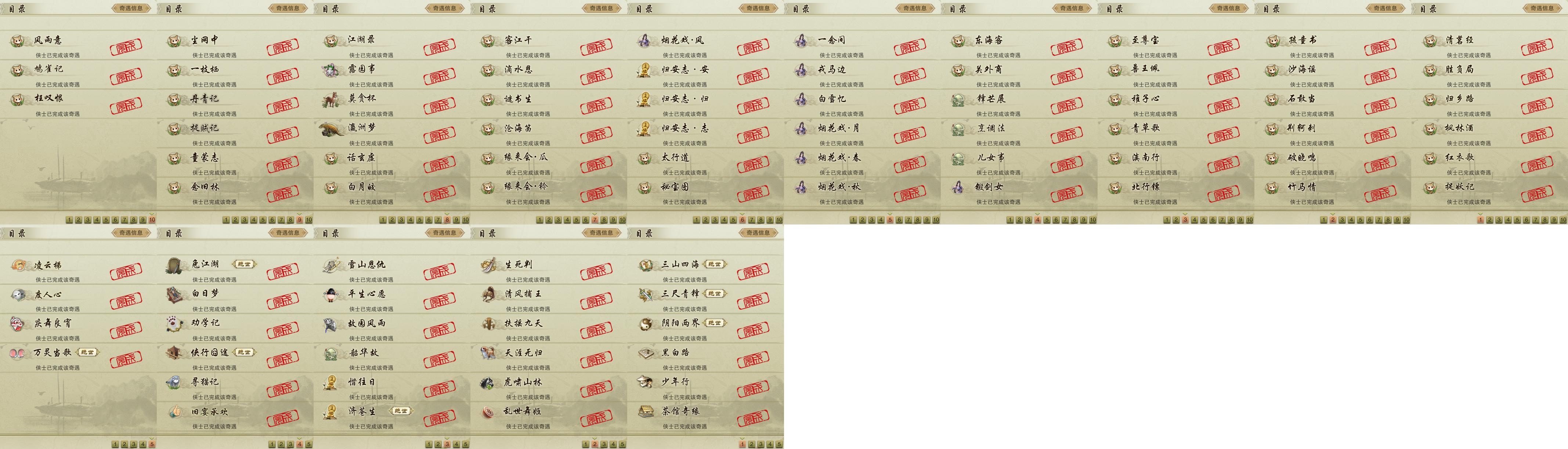Click the teahouse icon beside 茶馆奇缘
This screenshot has width=1568, height=449.
[x=645, y=412]
